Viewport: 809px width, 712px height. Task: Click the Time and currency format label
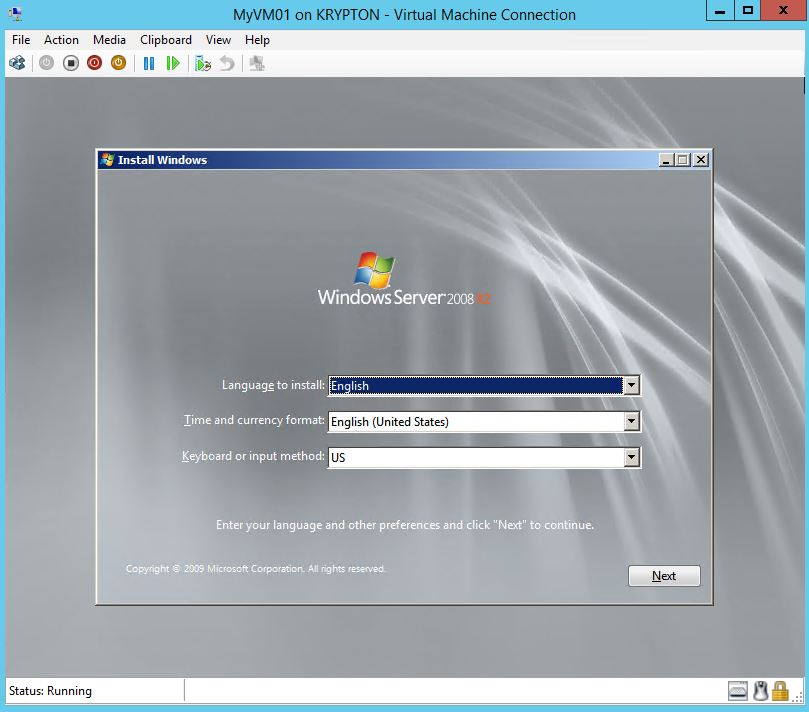pos(254,420)
